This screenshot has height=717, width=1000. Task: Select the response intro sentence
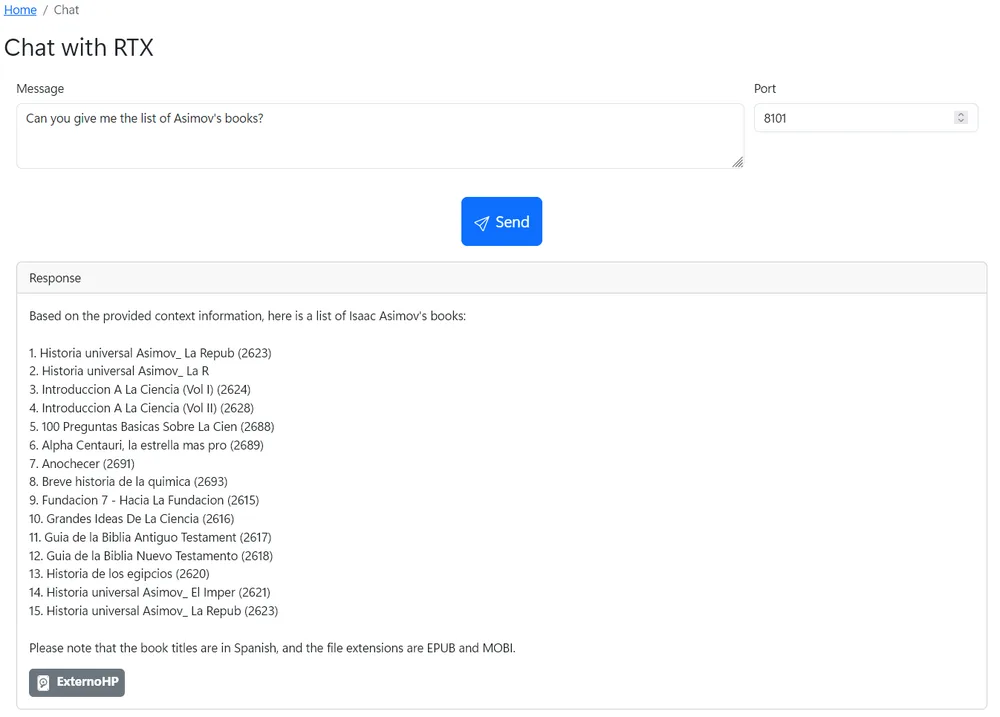[x=247, y=316]
